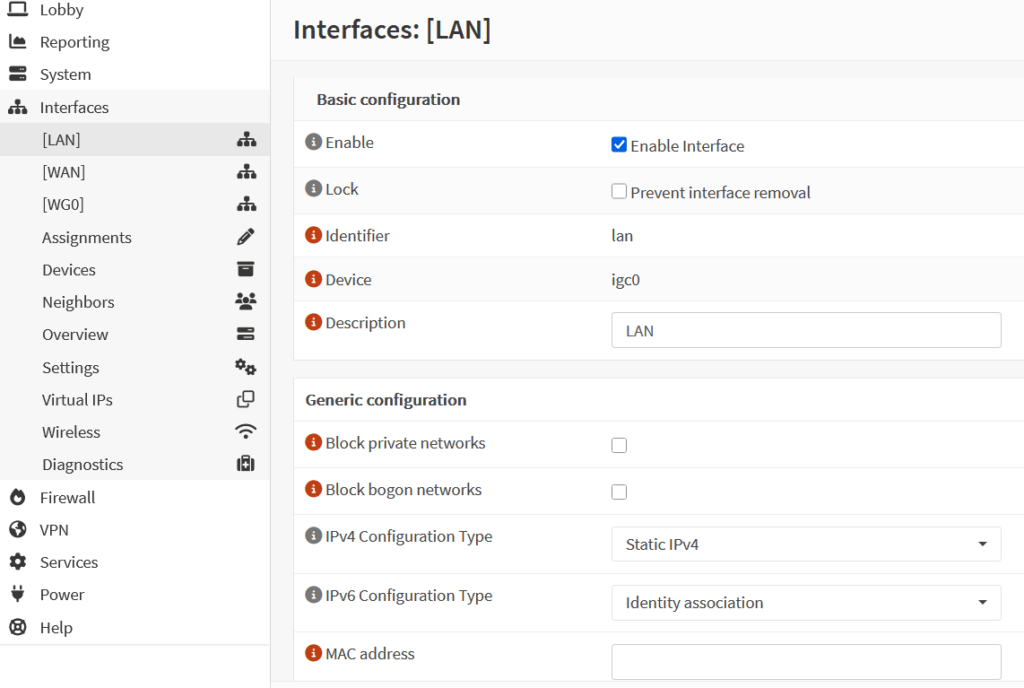Click the Wi-Fi icon beside Wireless

245,432
